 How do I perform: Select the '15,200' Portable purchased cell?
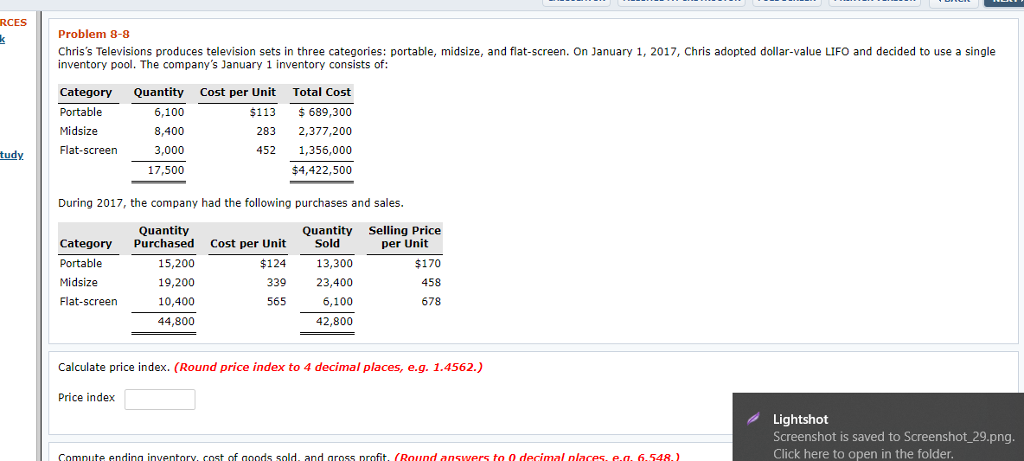click(176, 264)
